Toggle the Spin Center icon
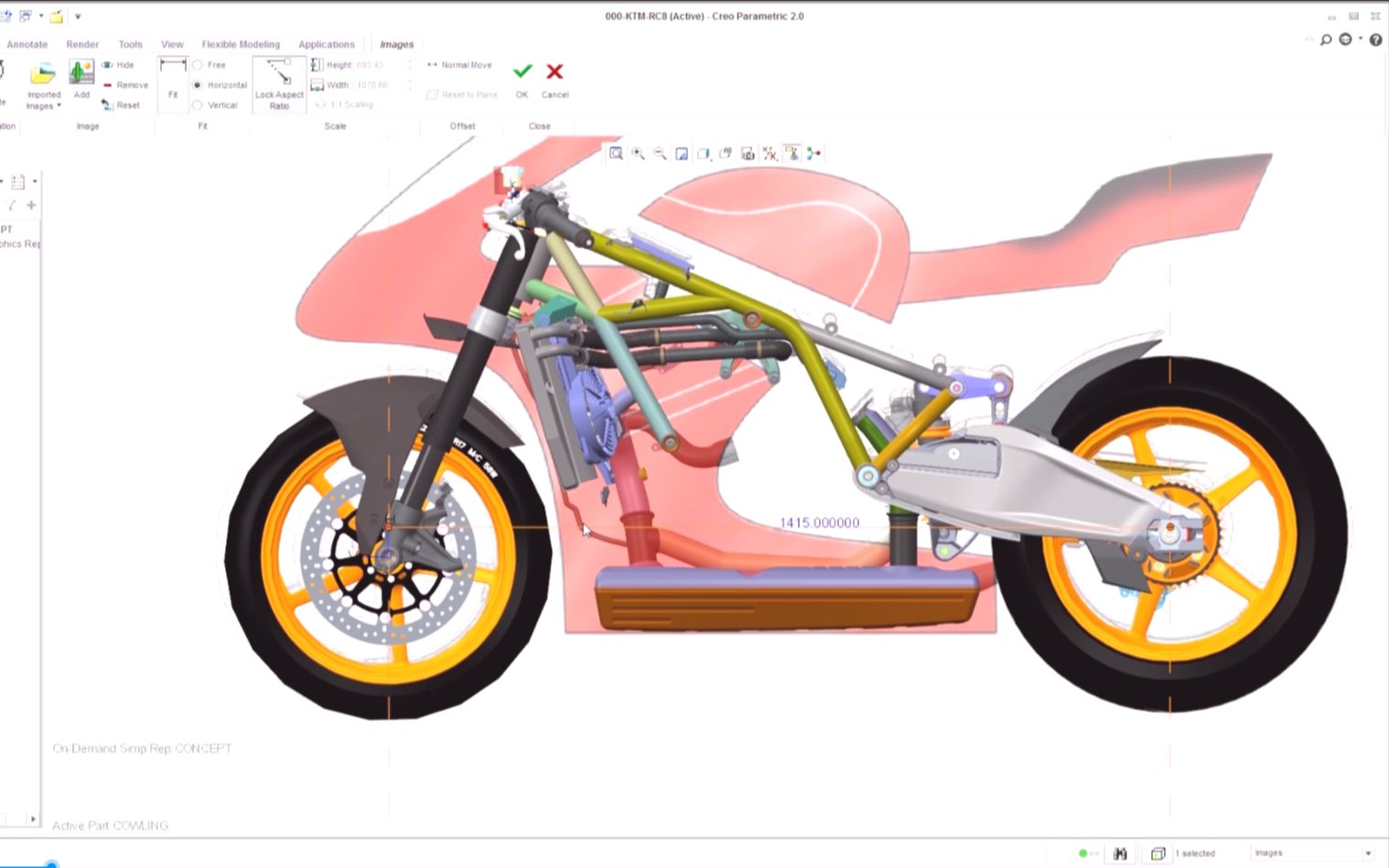 pyautogui.click(x=813, y=154)
